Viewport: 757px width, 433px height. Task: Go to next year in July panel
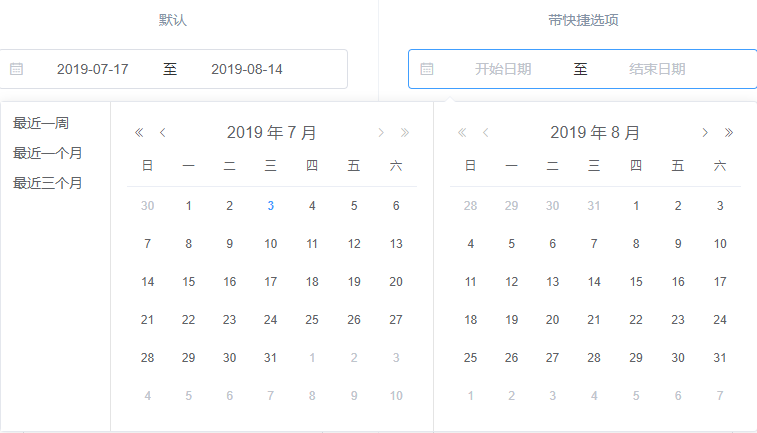click(x=405, y=132)
